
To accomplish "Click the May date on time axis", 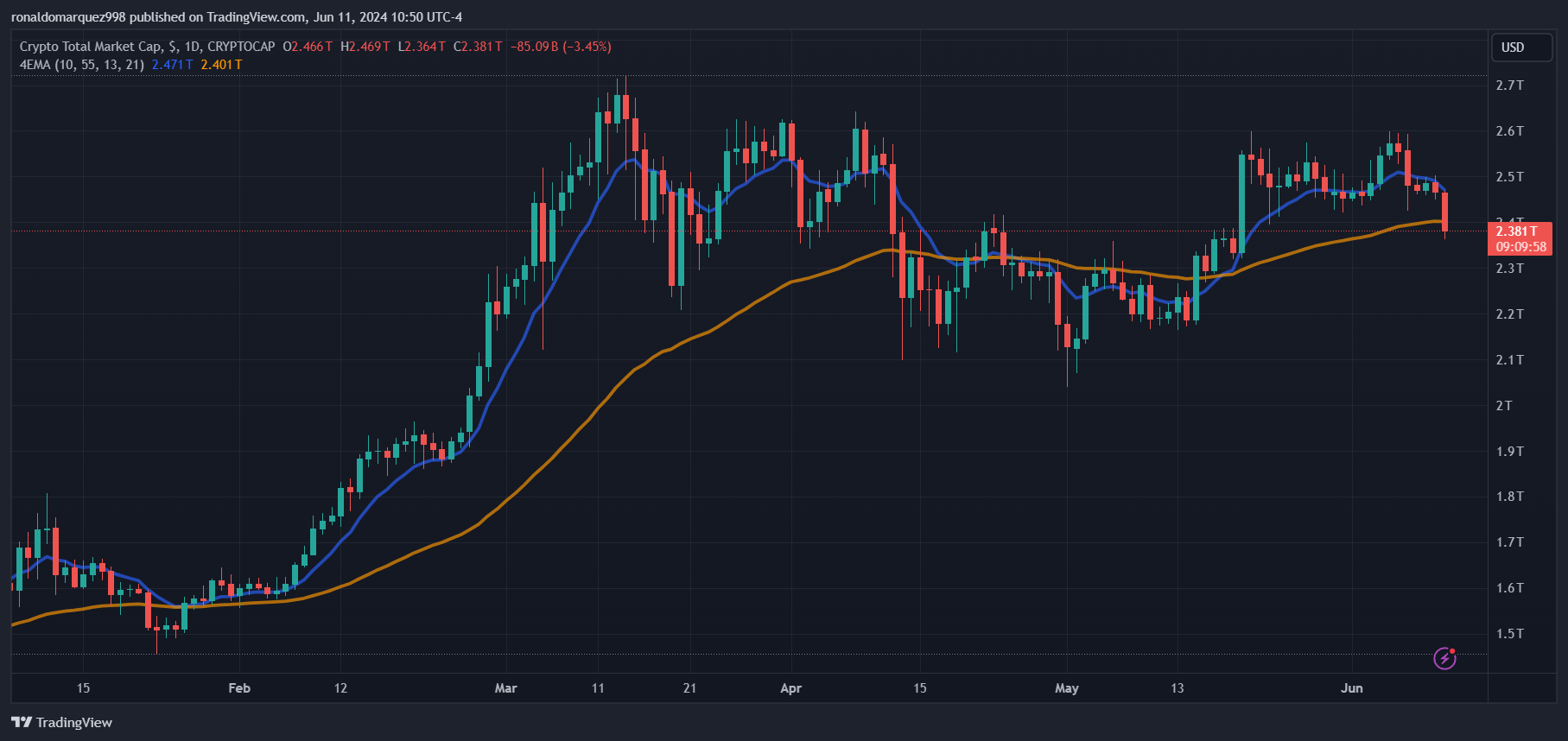I will (1067, 688).
